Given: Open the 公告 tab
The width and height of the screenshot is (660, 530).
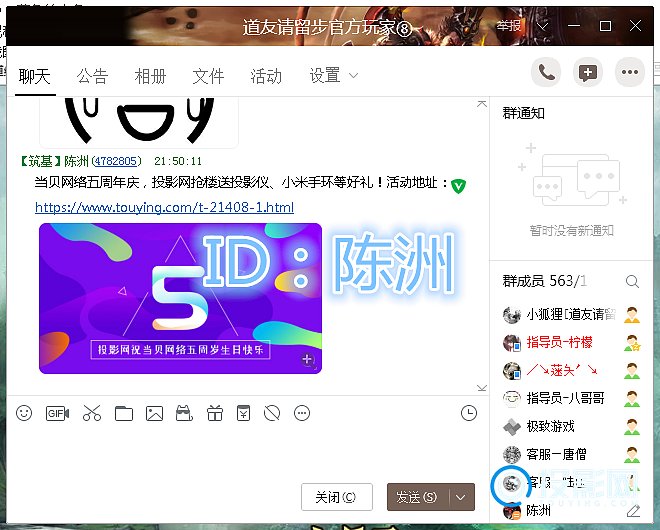Looking at the screenshot, I should (x=93, y=77).
